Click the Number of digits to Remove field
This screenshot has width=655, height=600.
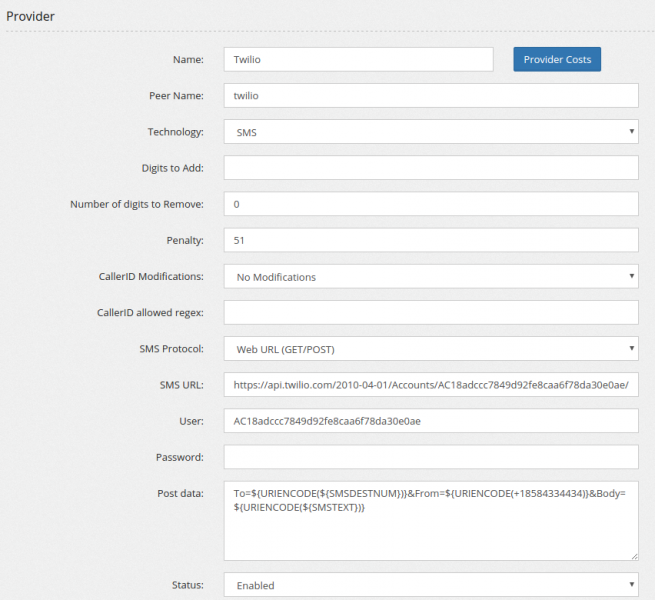430,204
